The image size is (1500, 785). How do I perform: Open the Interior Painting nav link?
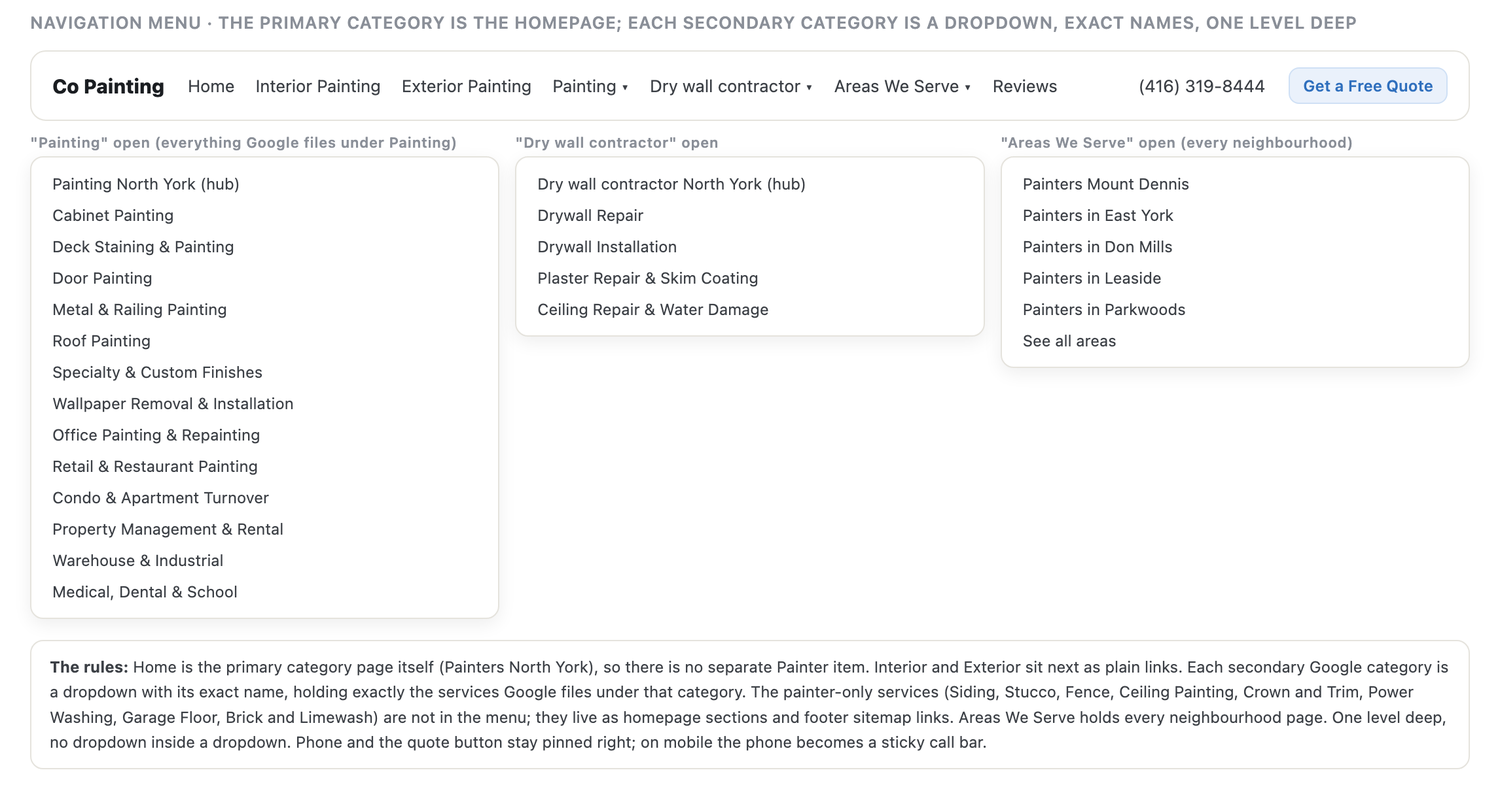coord(318,86)
